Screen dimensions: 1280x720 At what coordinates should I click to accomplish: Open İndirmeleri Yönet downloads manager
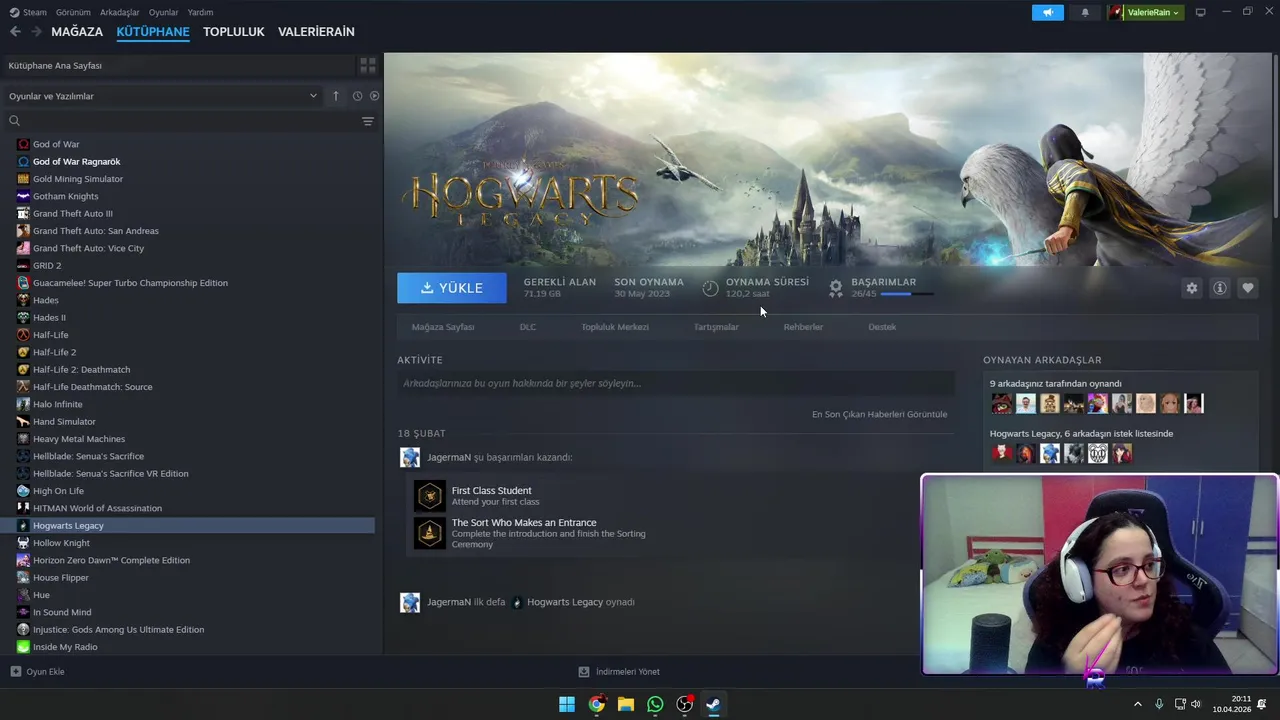click(x=619, y=672)
